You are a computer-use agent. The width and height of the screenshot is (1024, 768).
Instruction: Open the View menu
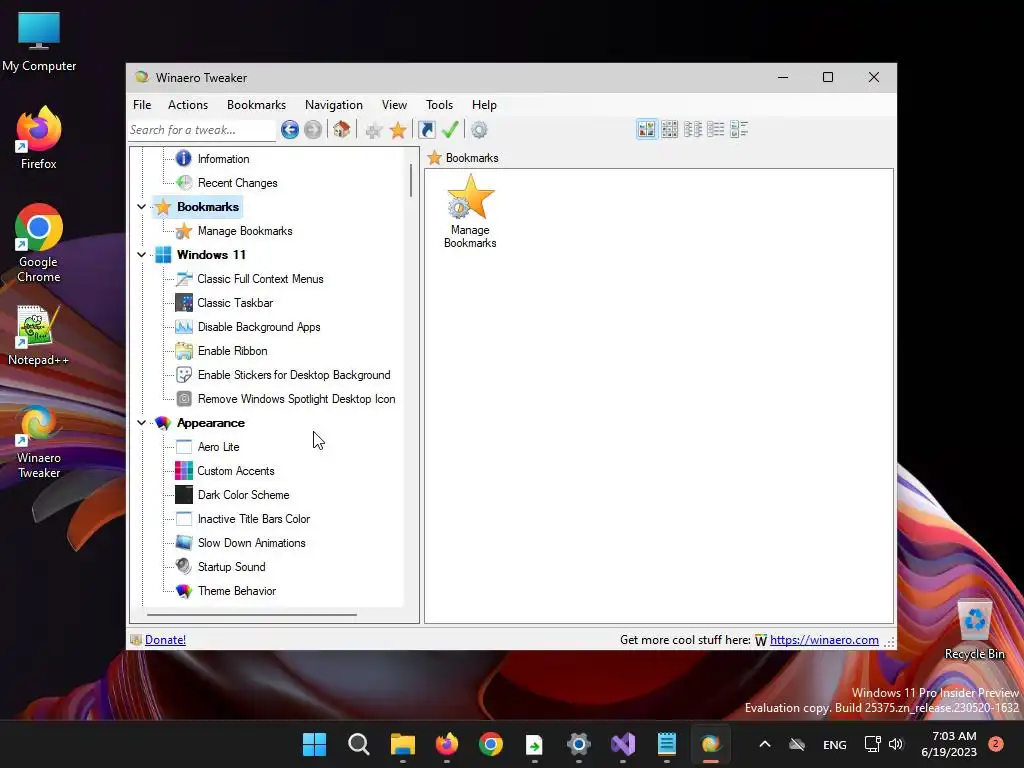click(394, 105)
